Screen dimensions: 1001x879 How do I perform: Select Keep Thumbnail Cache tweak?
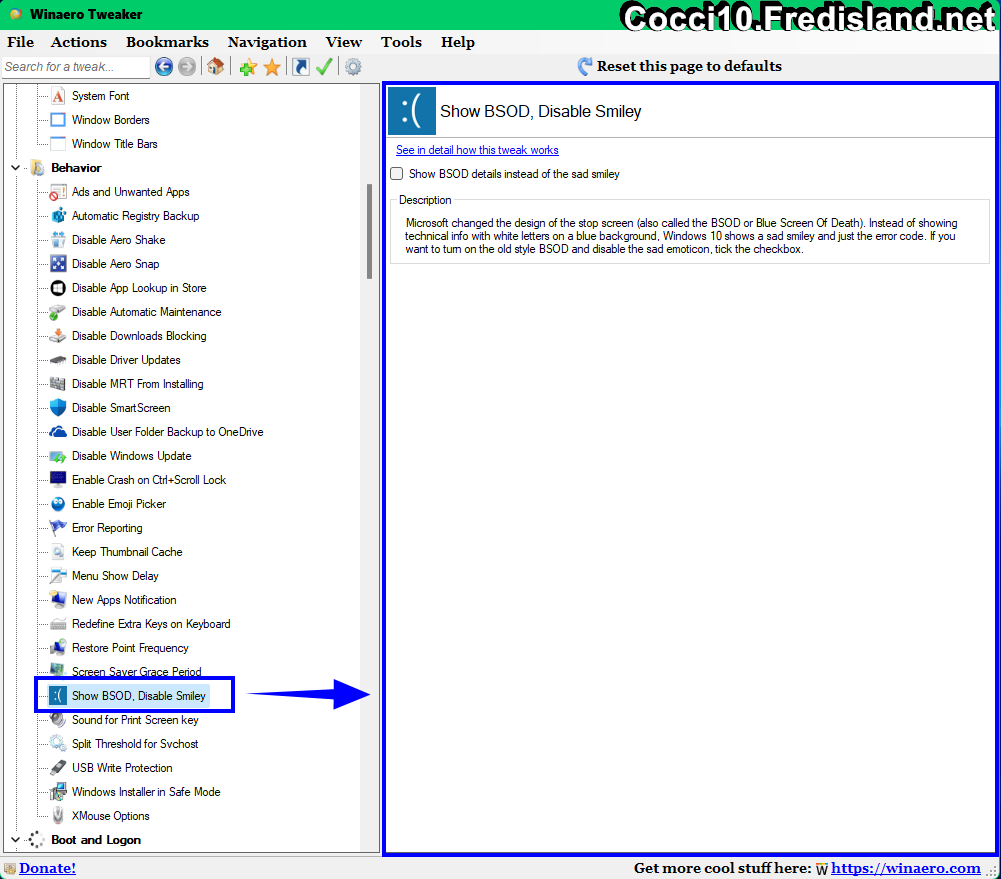pos(127,552)
